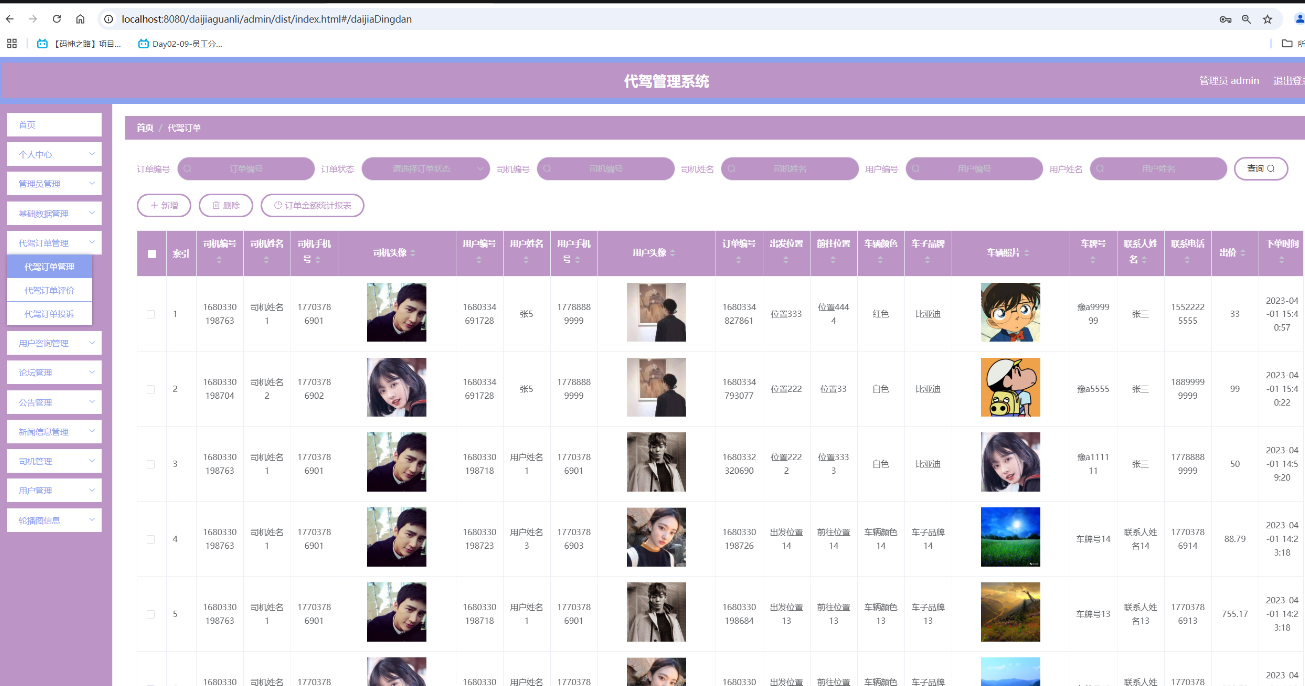Viewport: 1305px width, 686px height.
Task: Toggle the select-all checkbox in table header
Action: point(152,253)
